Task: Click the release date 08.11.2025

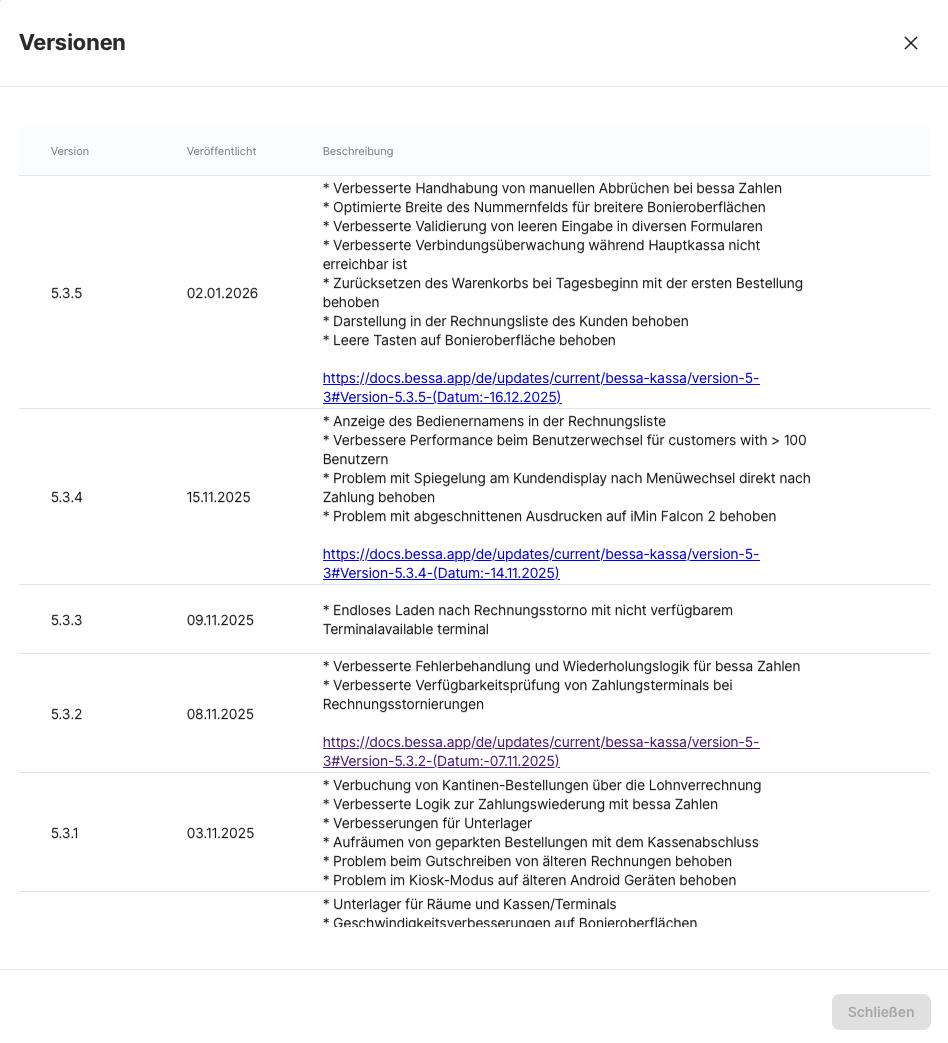Action: [220, 714]
